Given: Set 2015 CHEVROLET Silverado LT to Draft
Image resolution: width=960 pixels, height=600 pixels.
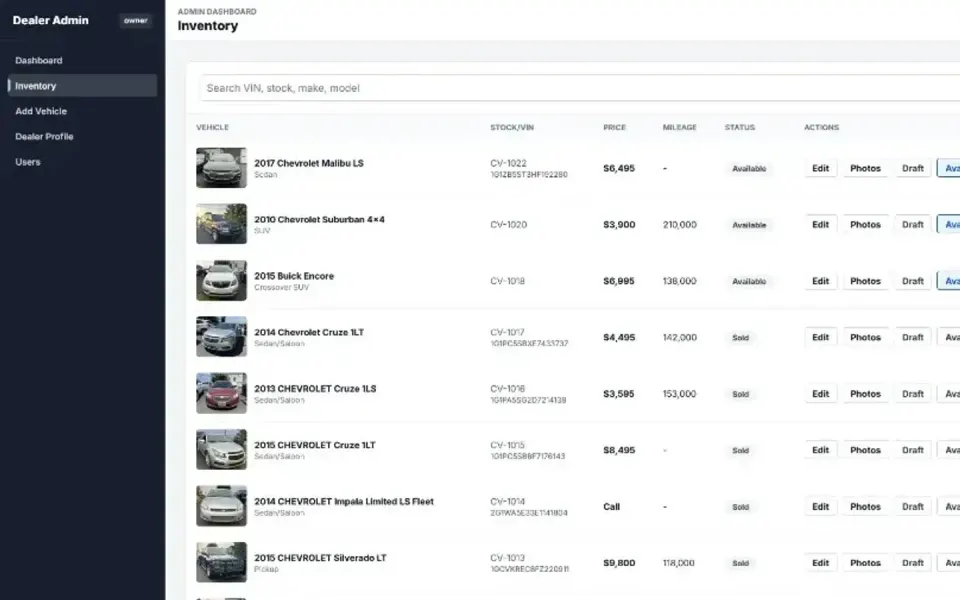Looking at the screenshot, I should tap(912, 563).
